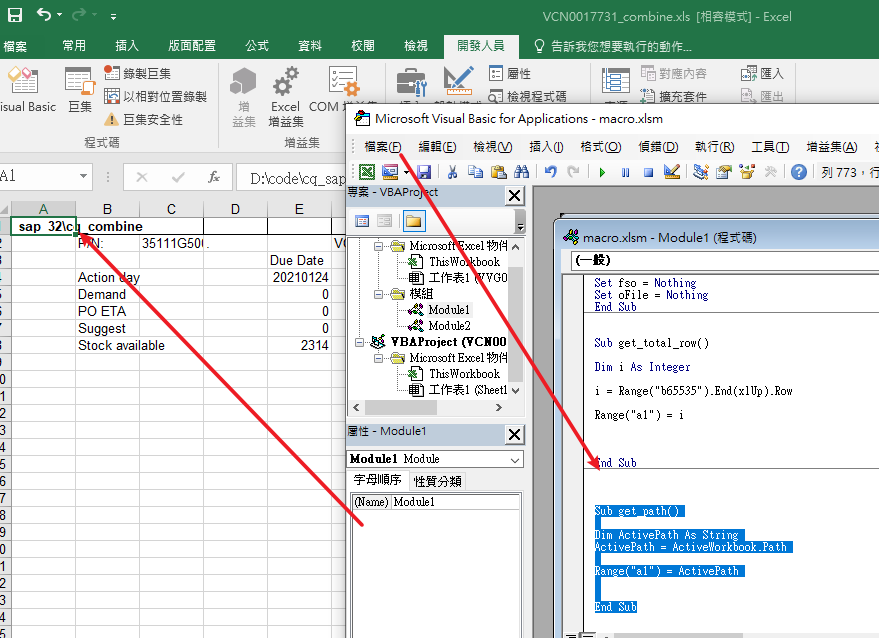Open 巨集安全性 macro security settings
Viewport: 879px width, 638px height.
(144, 119)
